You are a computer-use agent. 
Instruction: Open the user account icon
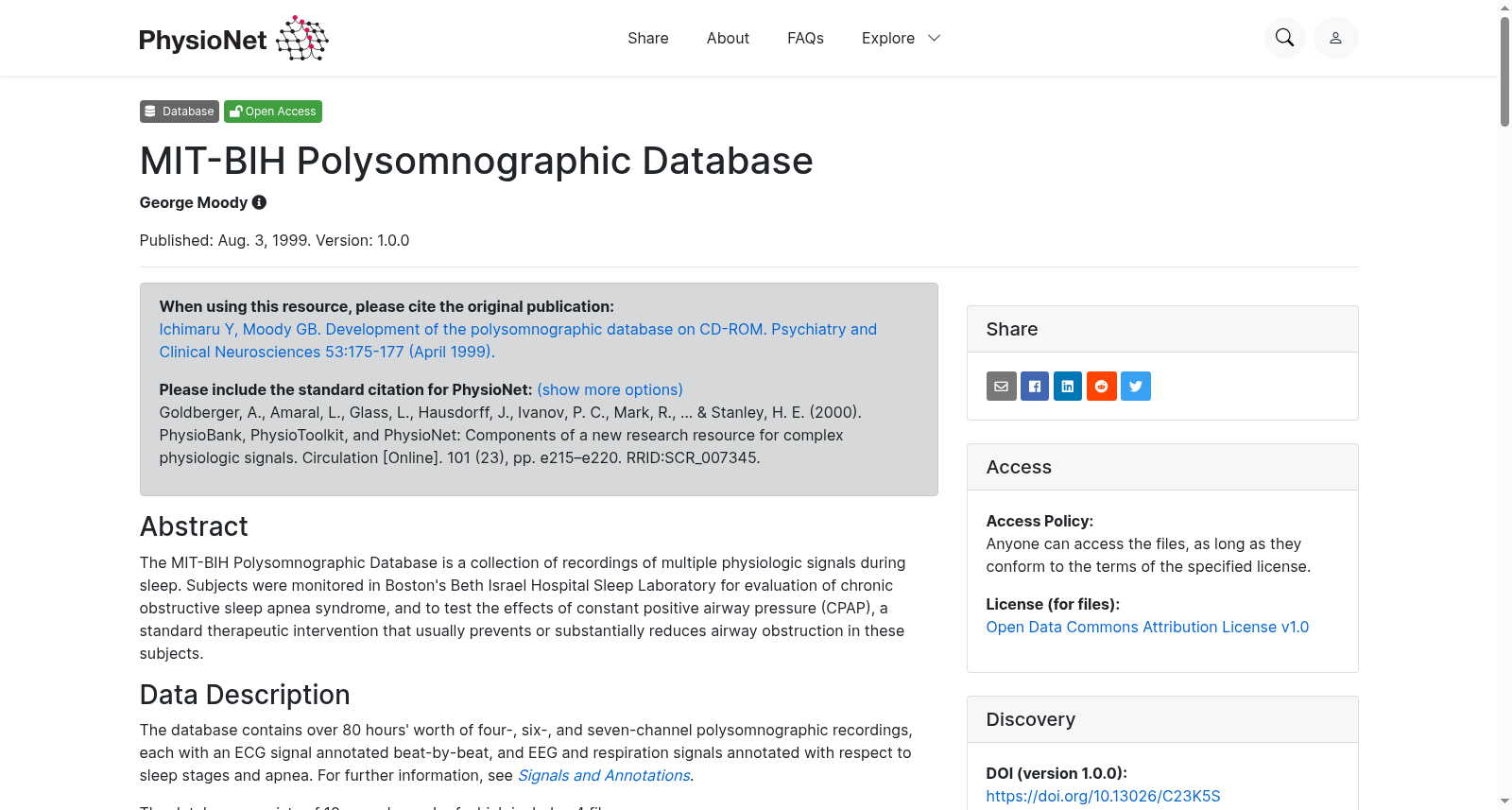(x=1335, y=38)
